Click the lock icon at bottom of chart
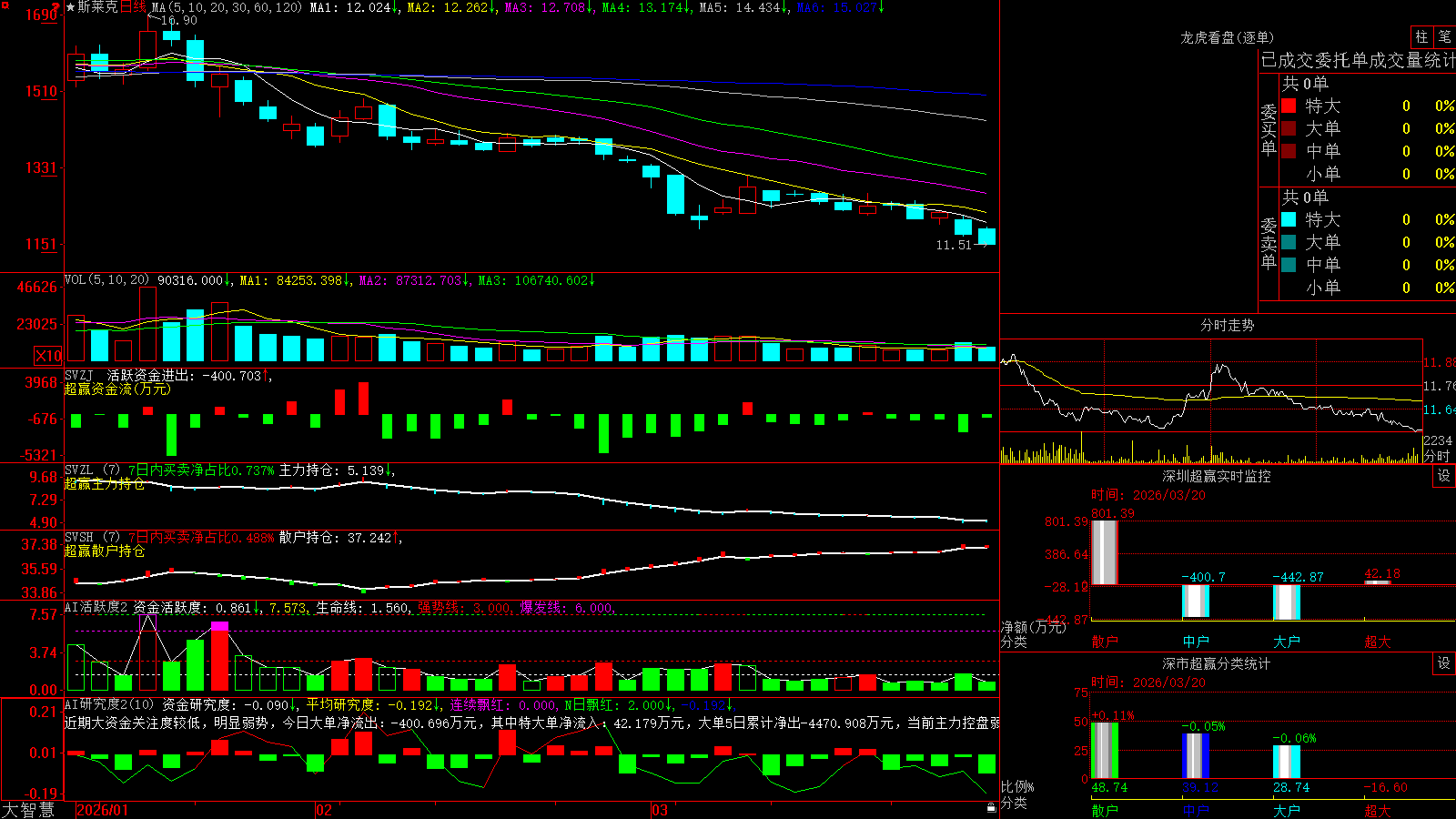 (x=991, y=807)
